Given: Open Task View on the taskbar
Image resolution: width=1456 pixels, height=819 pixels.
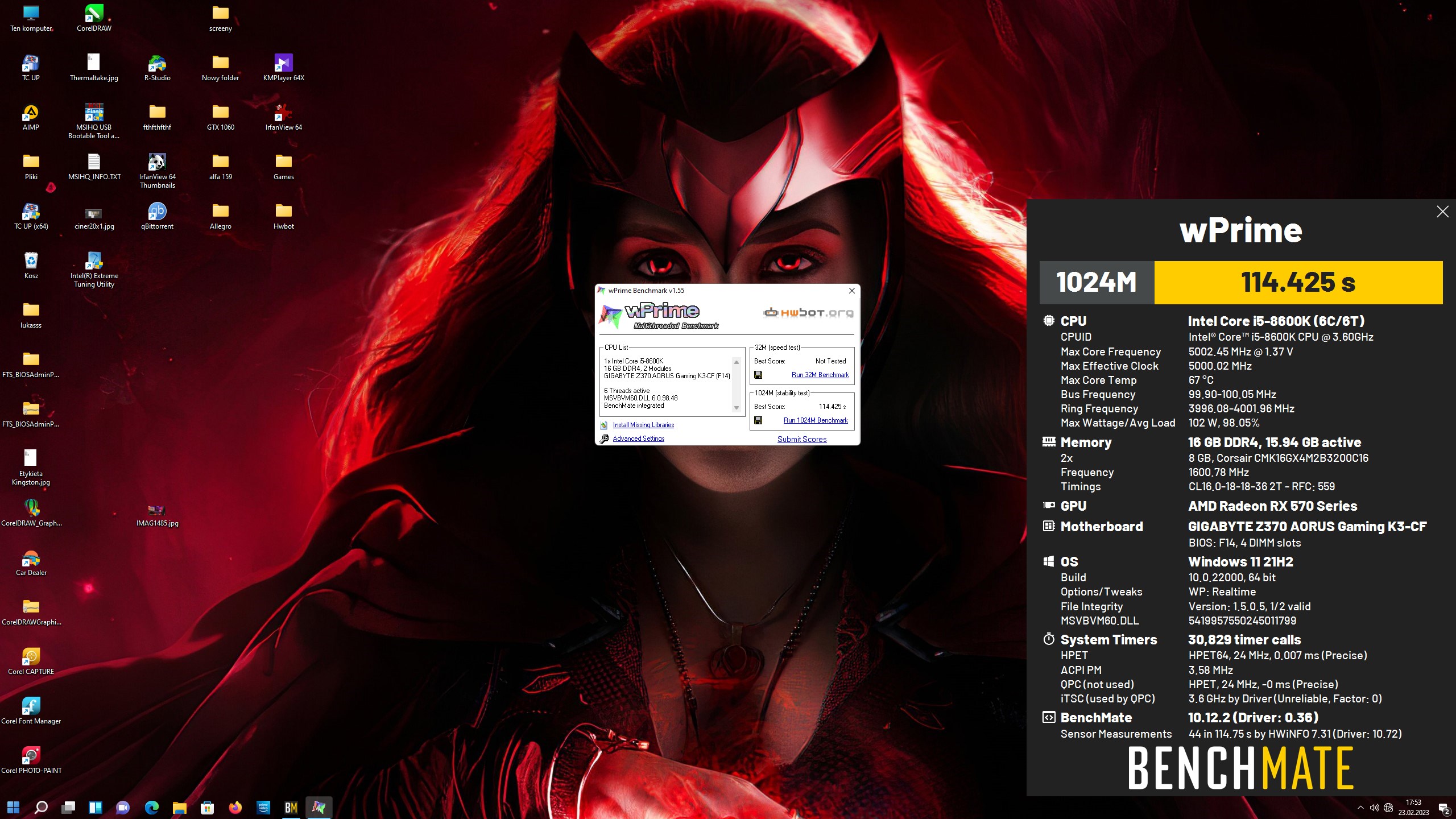Looking at the screenshot, I should tap(69, 807).
